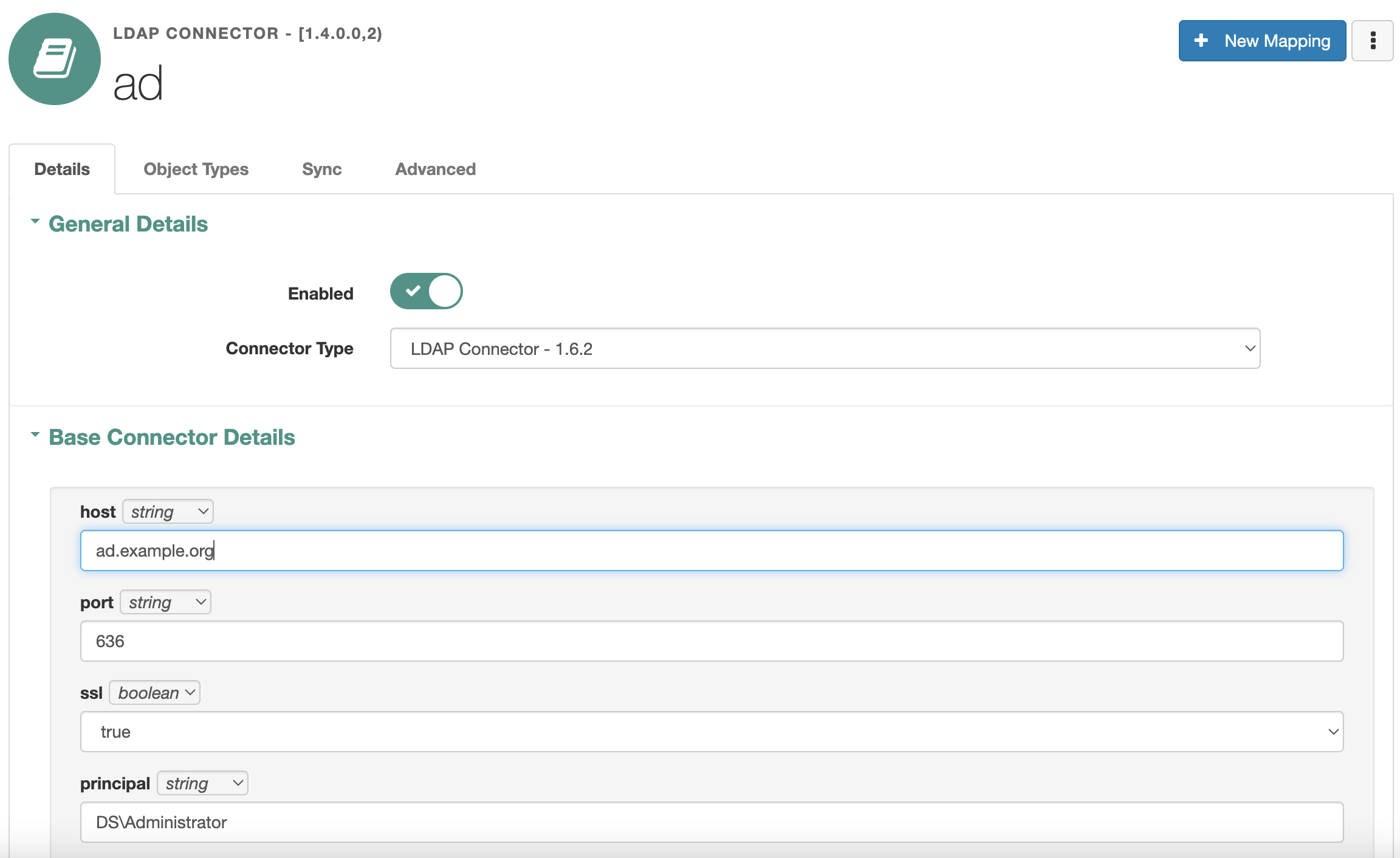The width and height of the screenshot is (1400, 858).
Task: Disable the Enabled toggle switch
Action: [427, 292]
